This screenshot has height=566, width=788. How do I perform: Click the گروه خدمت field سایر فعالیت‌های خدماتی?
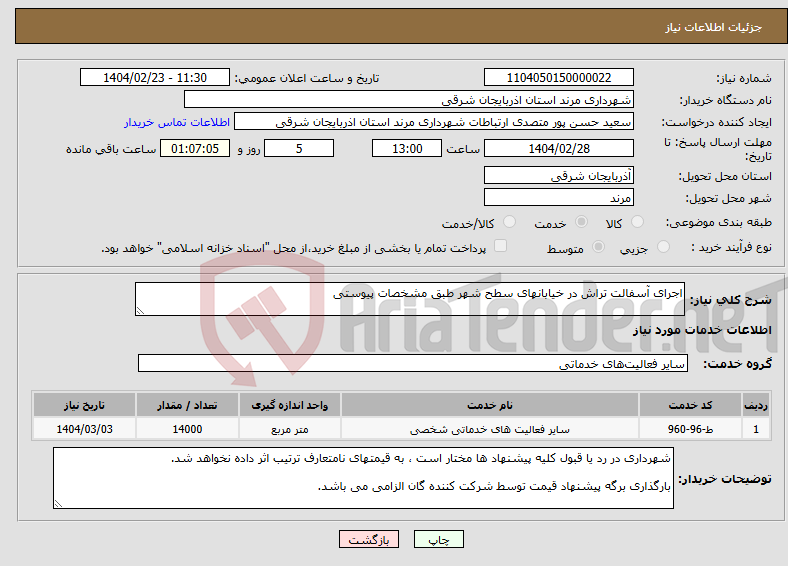413,363
